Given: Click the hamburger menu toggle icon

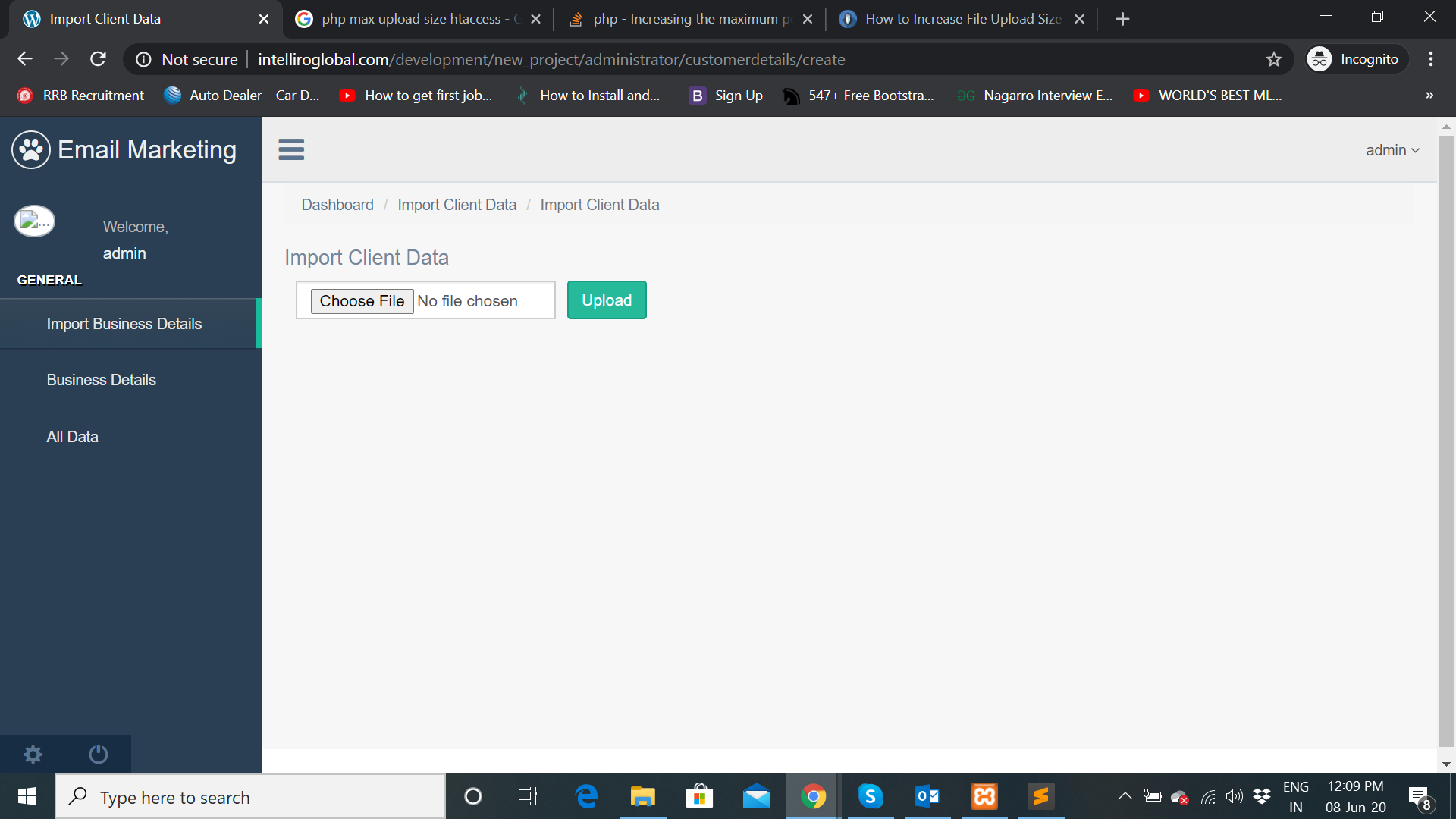Looking at the screenshot, I should pos(291,149).
